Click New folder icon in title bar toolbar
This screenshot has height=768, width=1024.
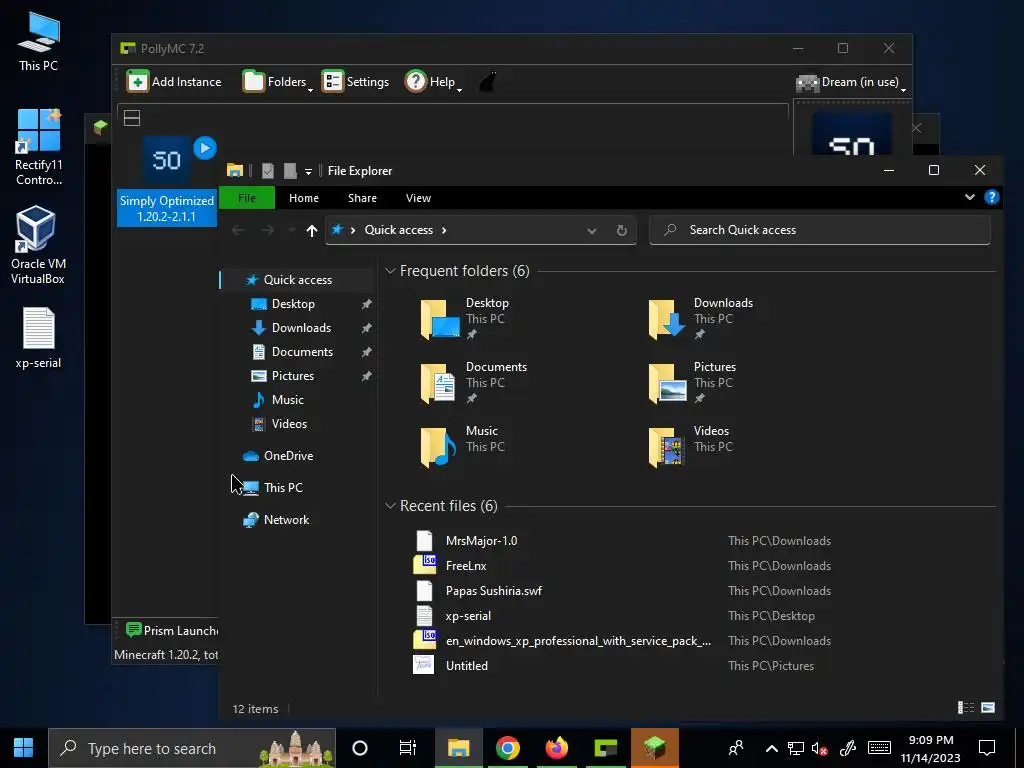(291, 170)
